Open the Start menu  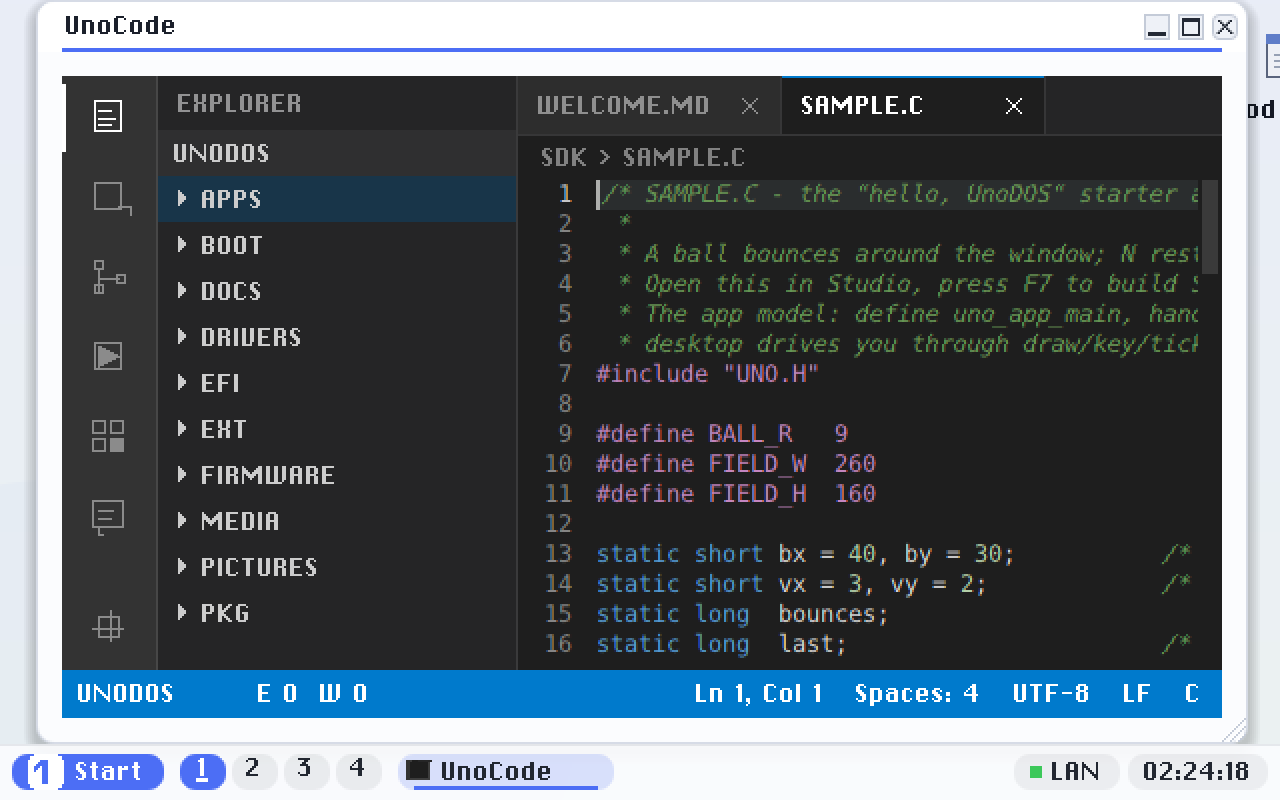point(88,771)
